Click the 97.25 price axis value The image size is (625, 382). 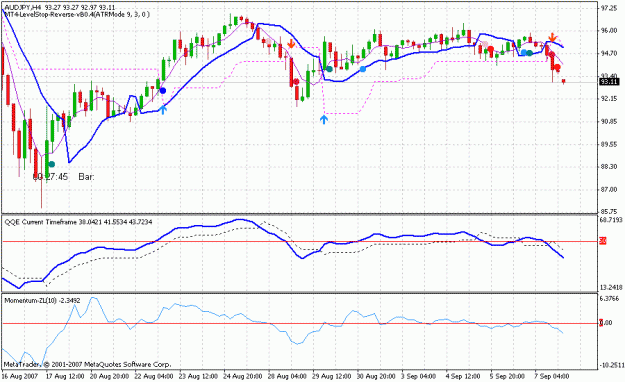pos(609,8)
